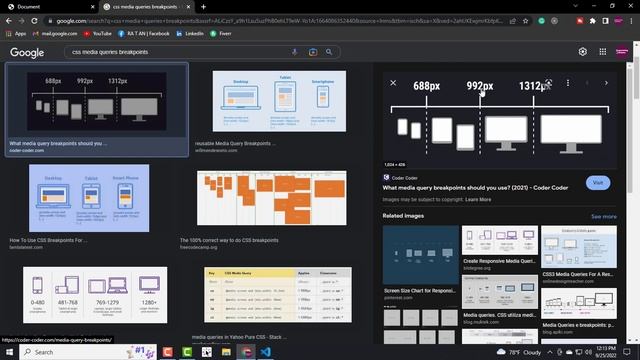The height and width of the screenshot is (360, 640).
Task: Open CSS3 Media Queries related image
Action: point(579,247)
